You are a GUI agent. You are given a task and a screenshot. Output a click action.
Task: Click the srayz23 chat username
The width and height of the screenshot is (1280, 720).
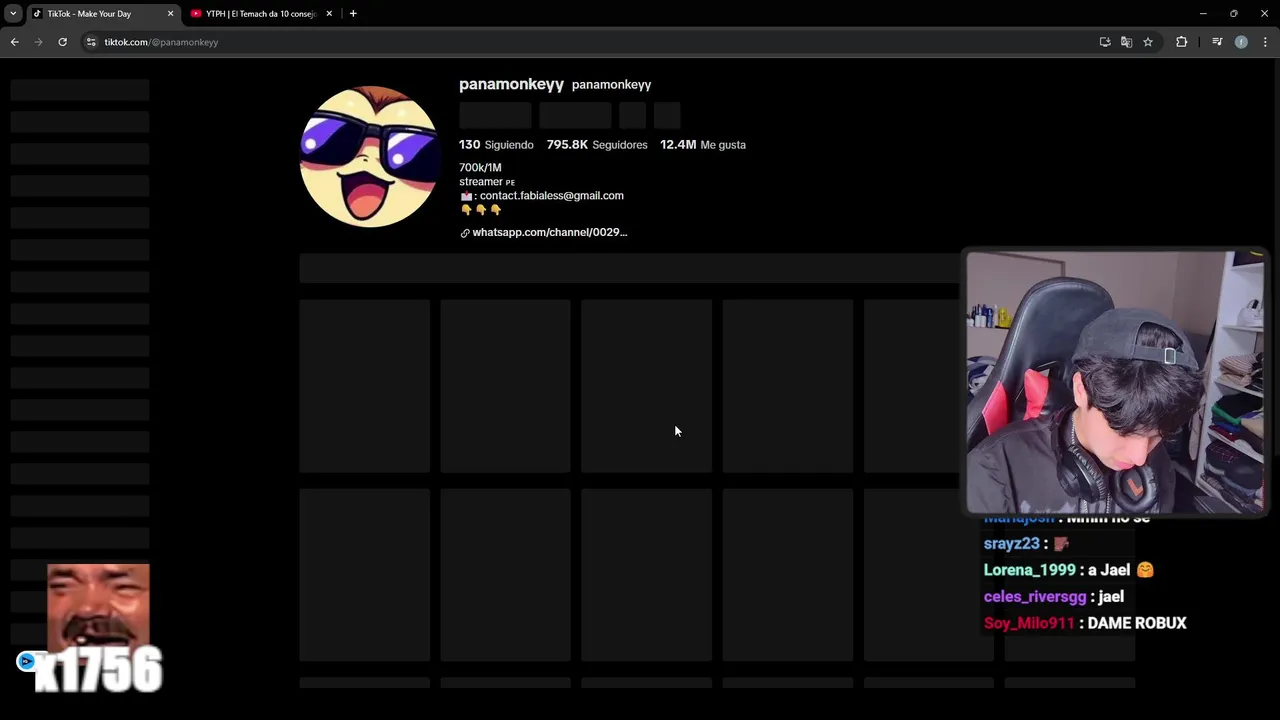(1012, 544)
